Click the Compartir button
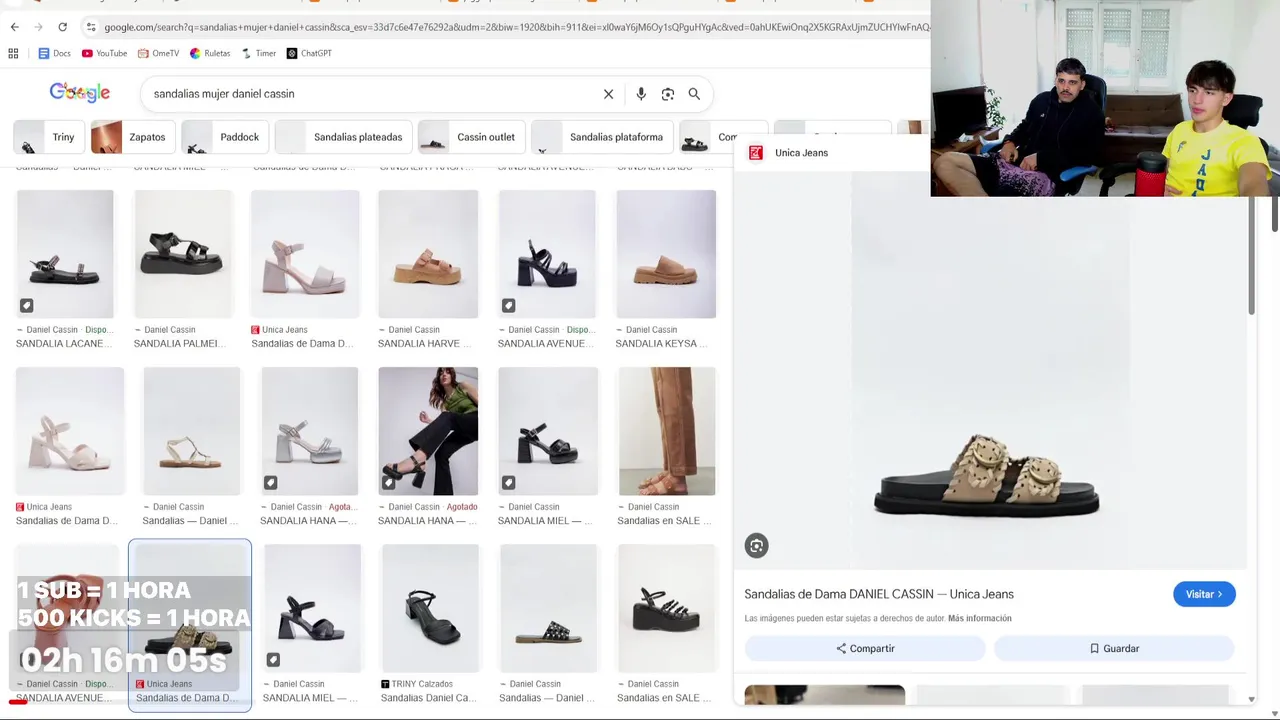The image size is (1280, 720). click(x=865, y=648)
